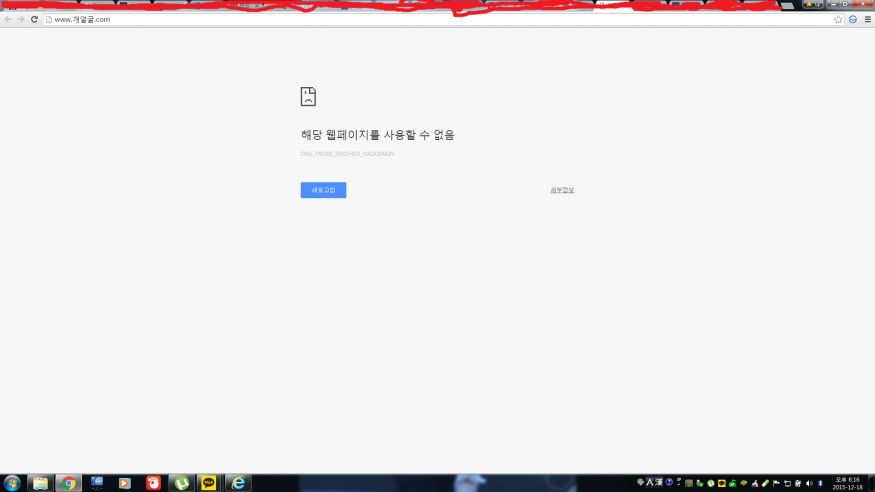Open File Explorer from the taskbar
This screenshot has width=875, height=492.
[40, 483]
